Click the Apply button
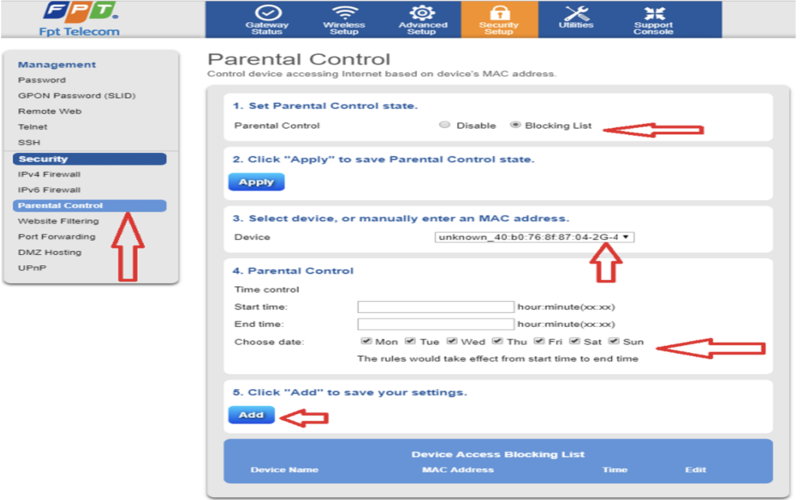This screenshot has height=500, width=800. click(256, 182)
